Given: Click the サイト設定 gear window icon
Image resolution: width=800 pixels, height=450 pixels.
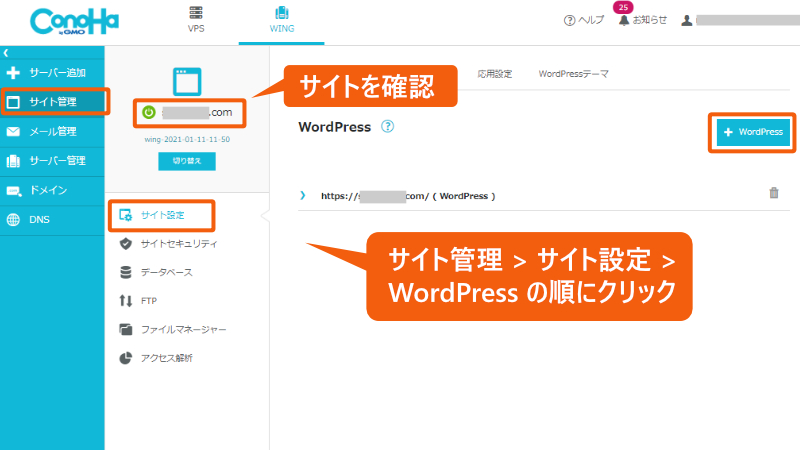Looking at the screenshot, I should pyautogui.click(x=126, y=215).
